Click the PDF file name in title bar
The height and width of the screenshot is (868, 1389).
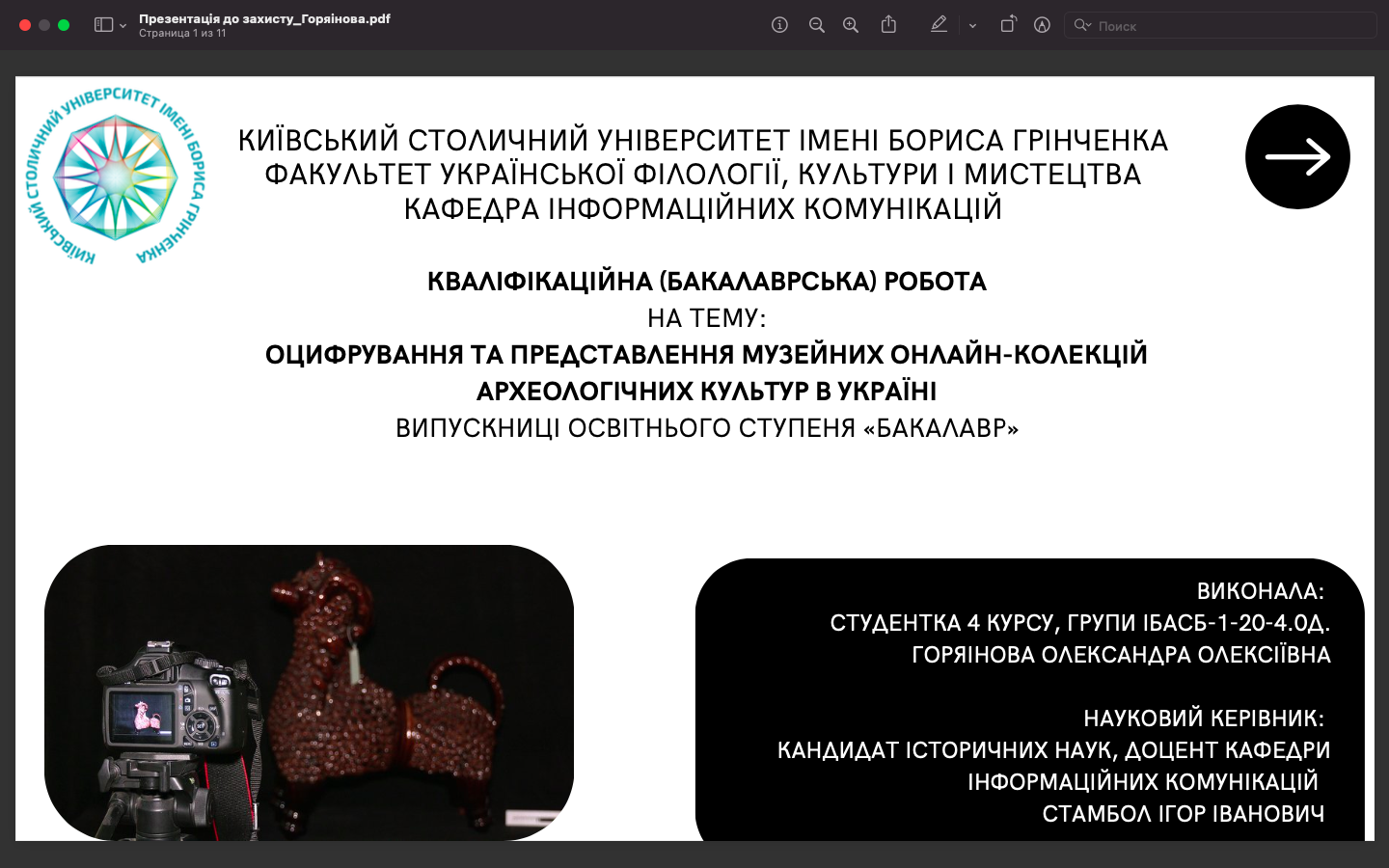[264, 18]
